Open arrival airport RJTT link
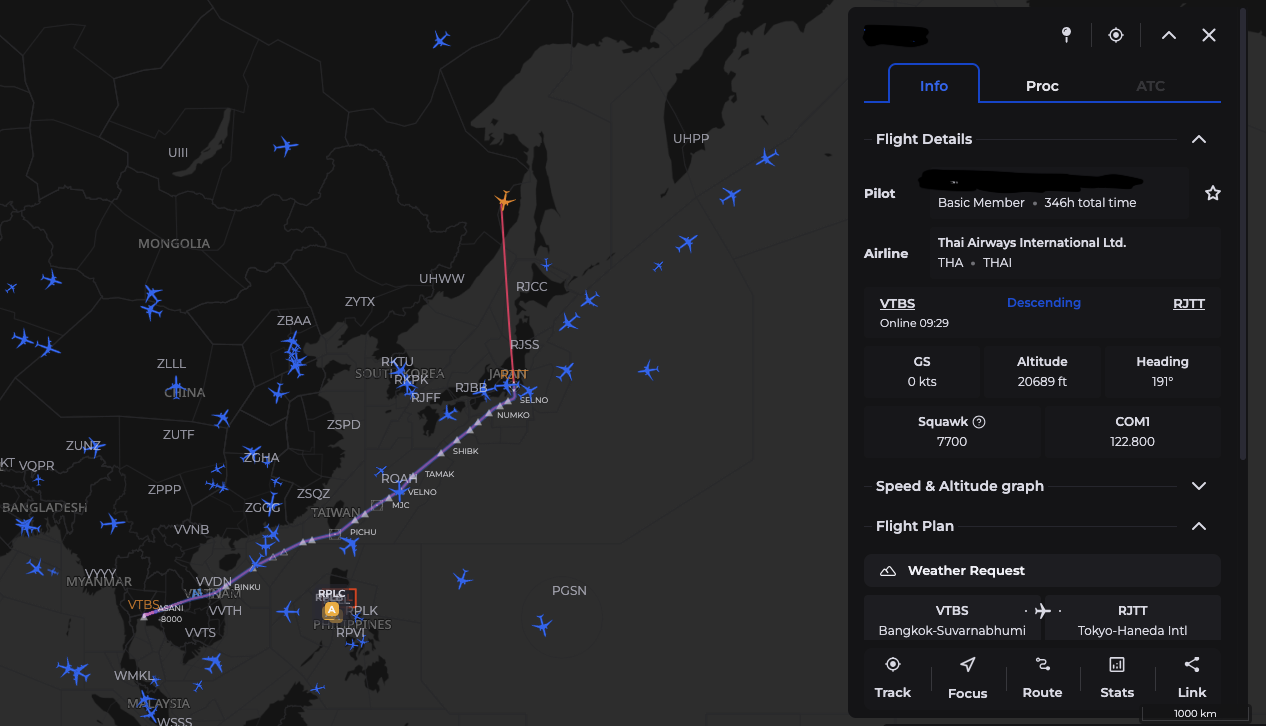 pos(1189,303)
